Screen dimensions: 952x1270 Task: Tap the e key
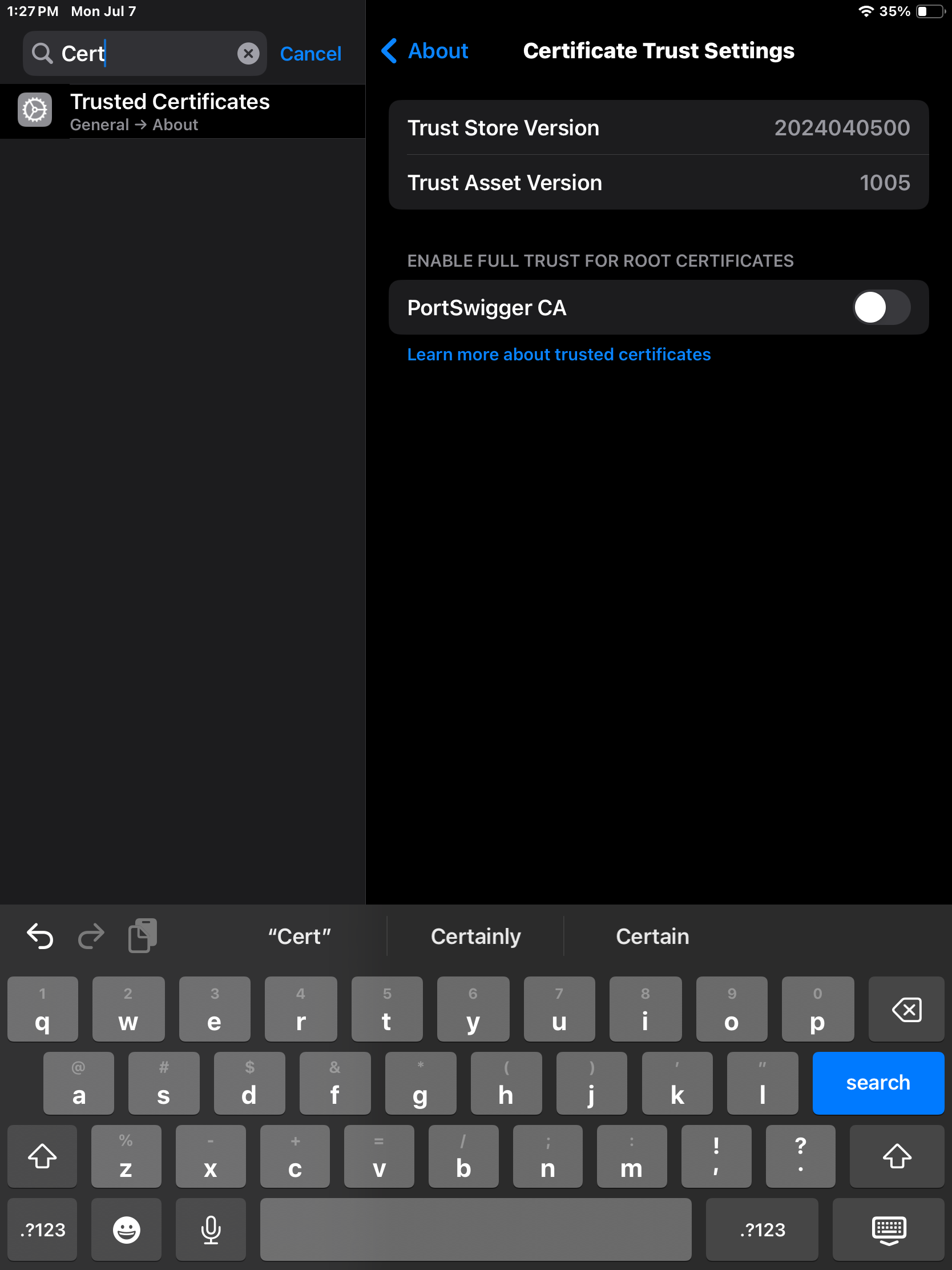215,1010
